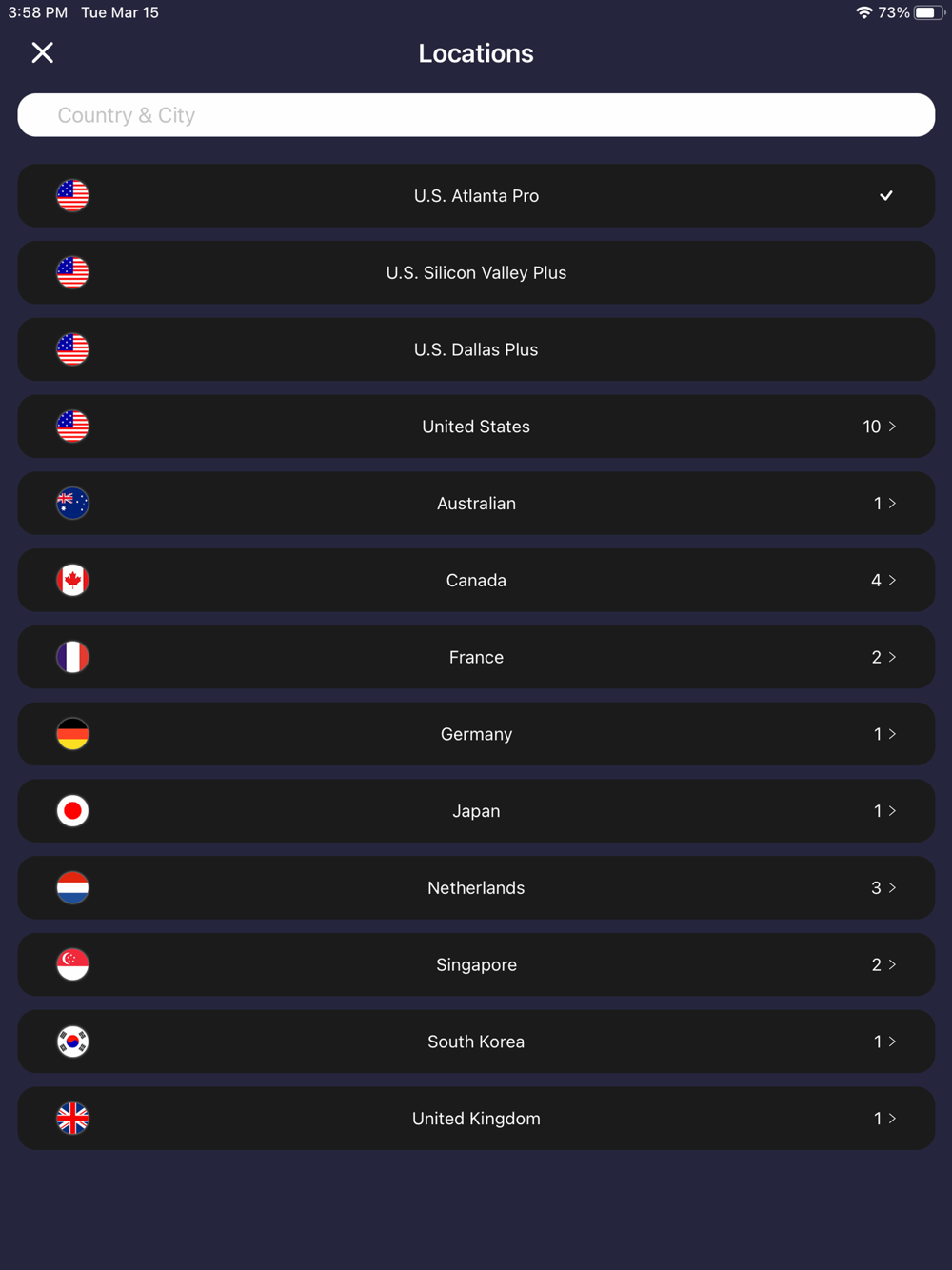Viewport: 952px width, 1270px height.
Task: Open the Singapore location row
Action: (x=476, y=964)
